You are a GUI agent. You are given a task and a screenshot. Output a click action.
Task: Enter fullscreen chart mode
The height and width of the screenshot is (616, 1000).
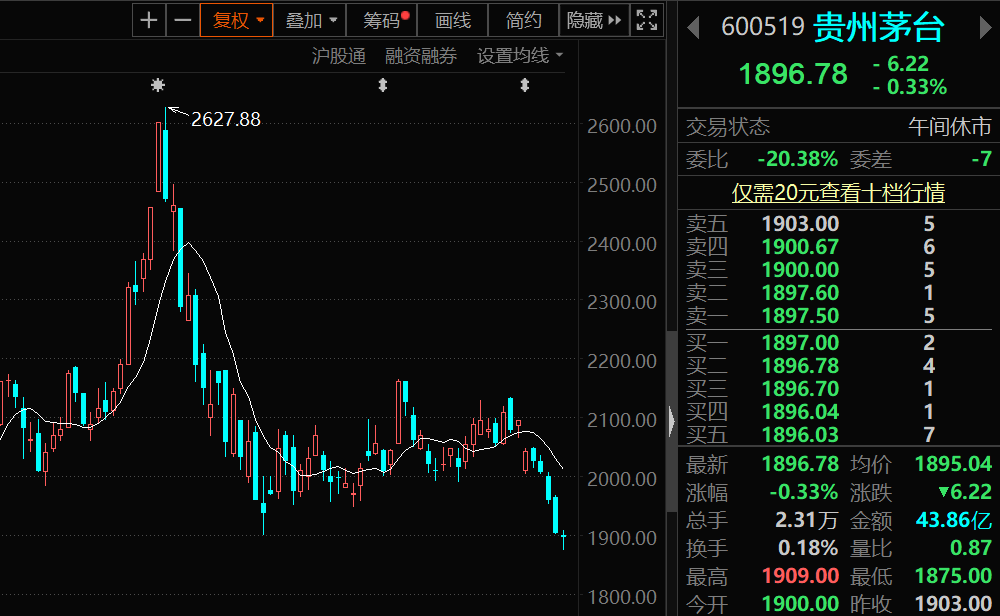[x=647, y=20]
